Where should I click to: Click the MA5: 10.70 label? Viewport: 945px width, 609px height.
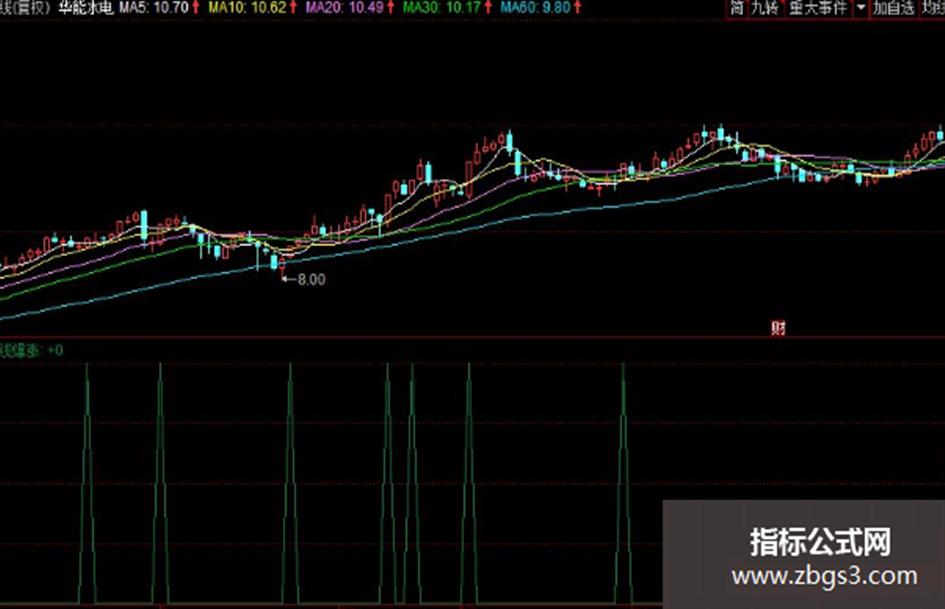coord(154,8)
